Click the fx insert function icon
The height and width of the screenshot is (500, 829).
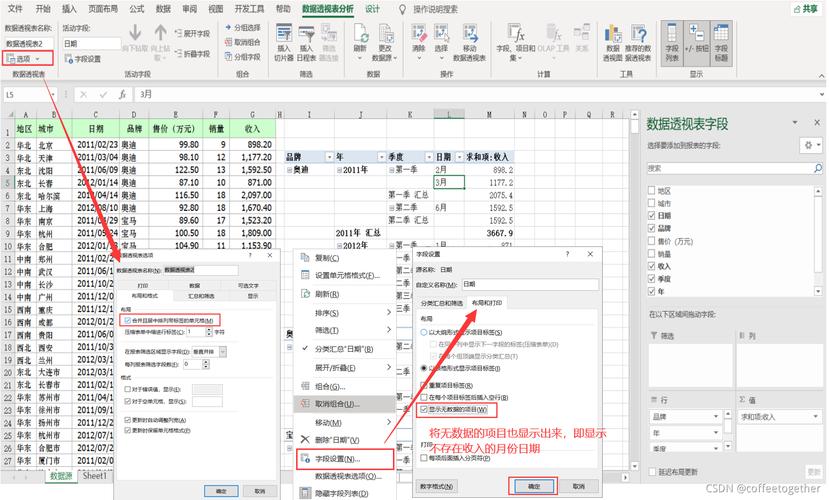click(x=122, y=95)
